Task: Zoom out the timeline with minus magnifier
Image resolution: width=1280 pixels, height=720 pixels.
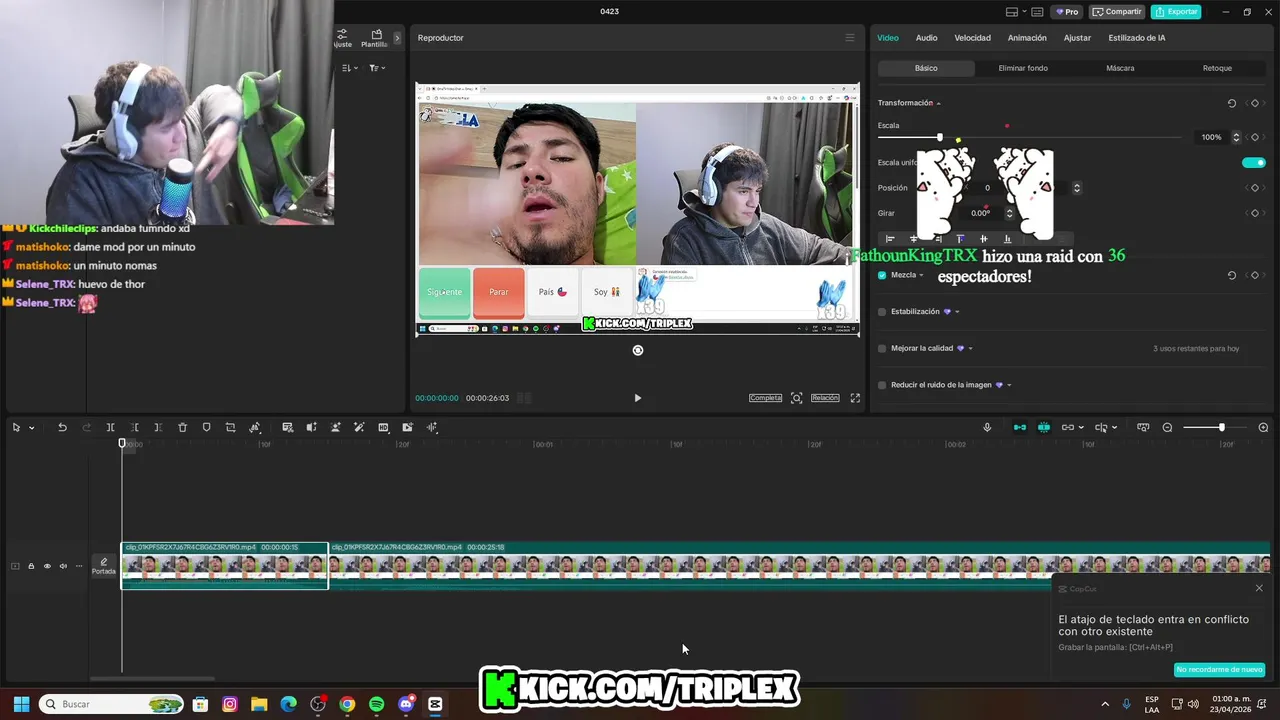Action: [1167, 428]
